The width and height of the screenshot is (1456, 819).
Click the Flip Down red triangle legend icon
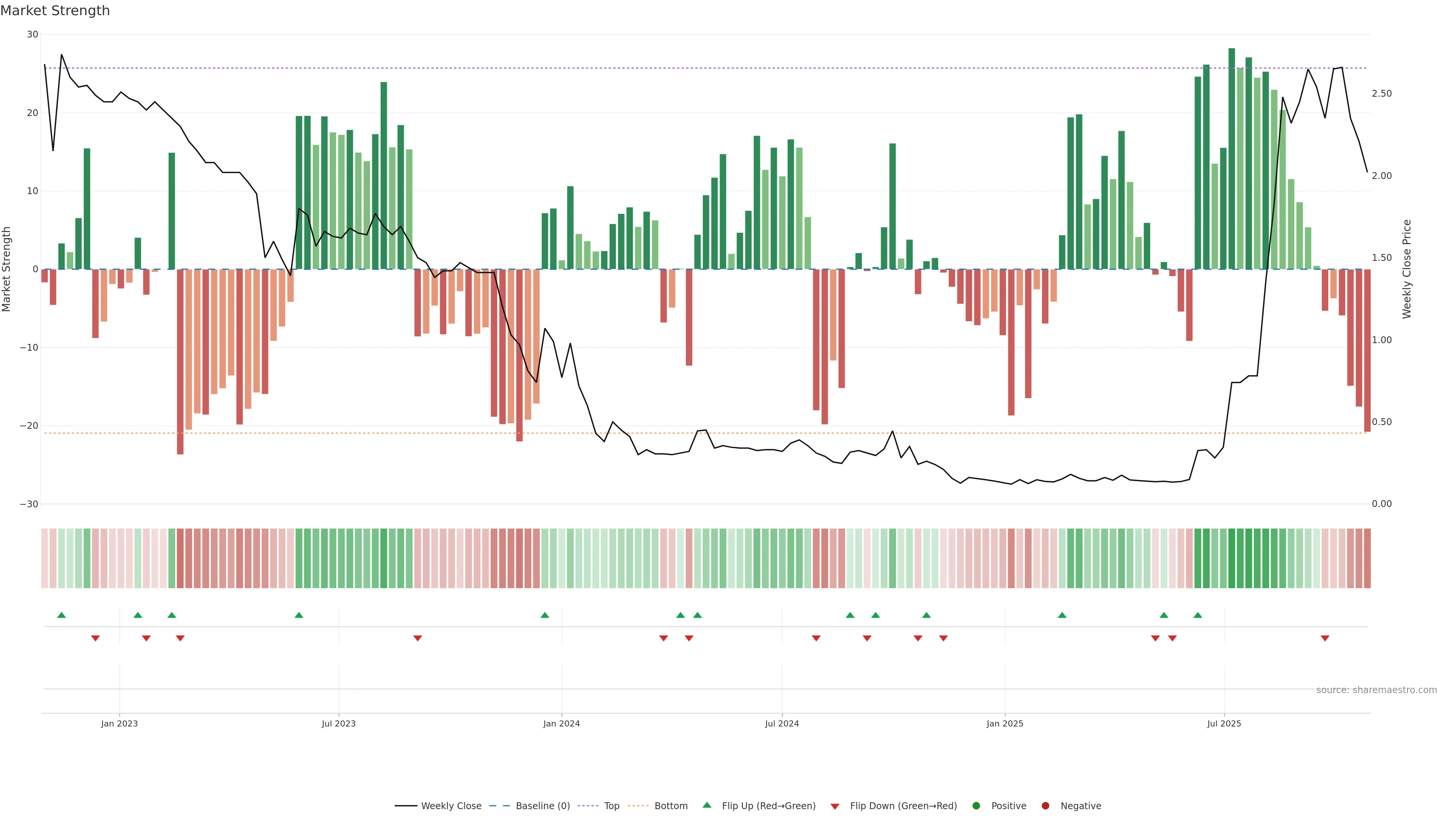tap(835, 806)
